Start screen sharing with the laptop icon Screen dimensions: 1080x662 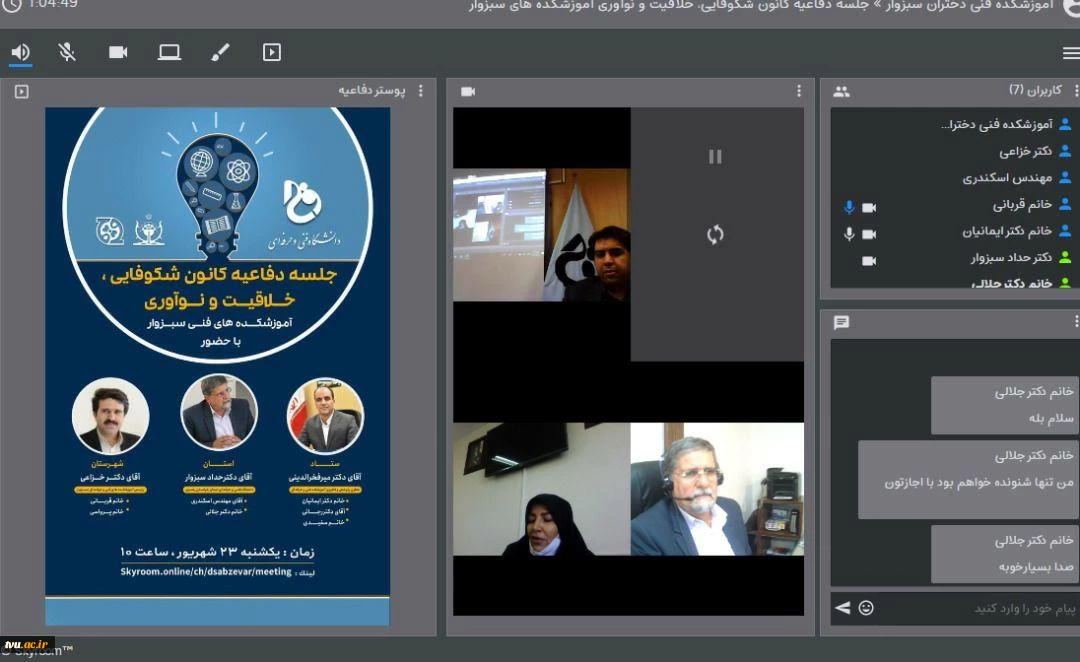[169, 52]
